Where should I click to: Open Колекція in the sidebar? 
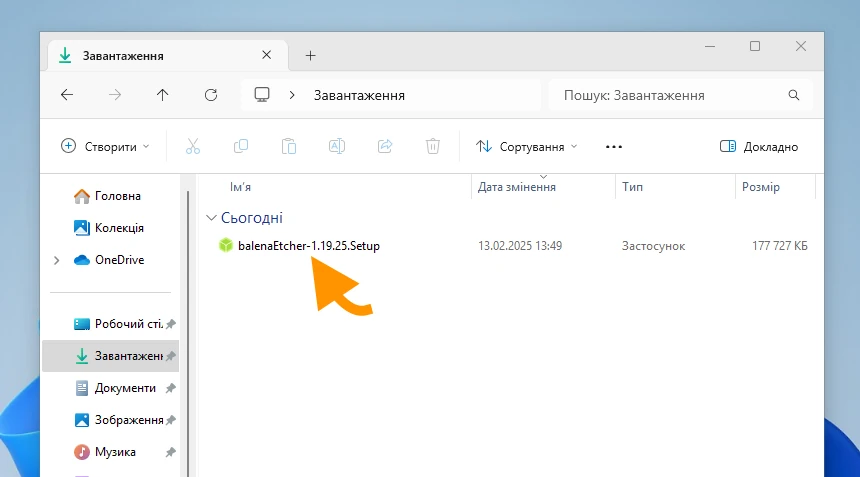tap(109, 228)
